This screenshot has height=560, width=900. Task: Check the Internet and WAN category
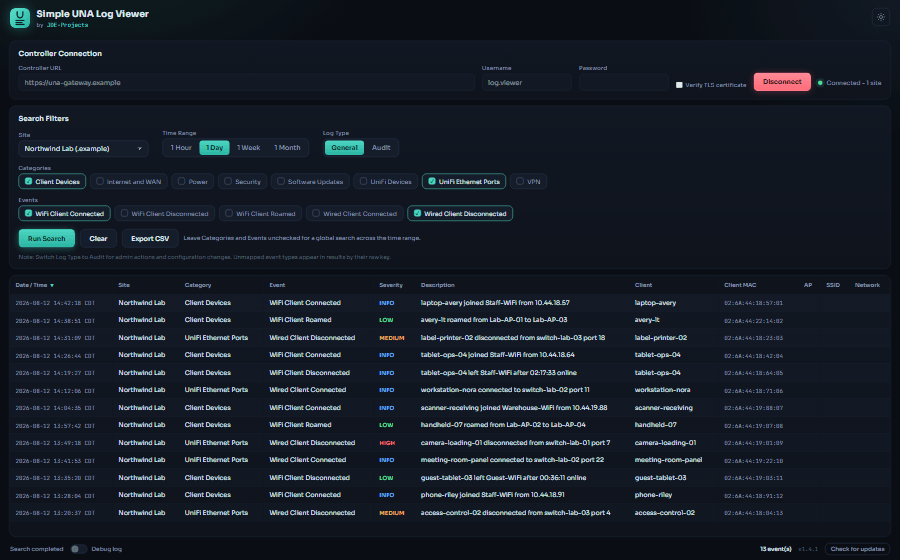coord(129,181)
